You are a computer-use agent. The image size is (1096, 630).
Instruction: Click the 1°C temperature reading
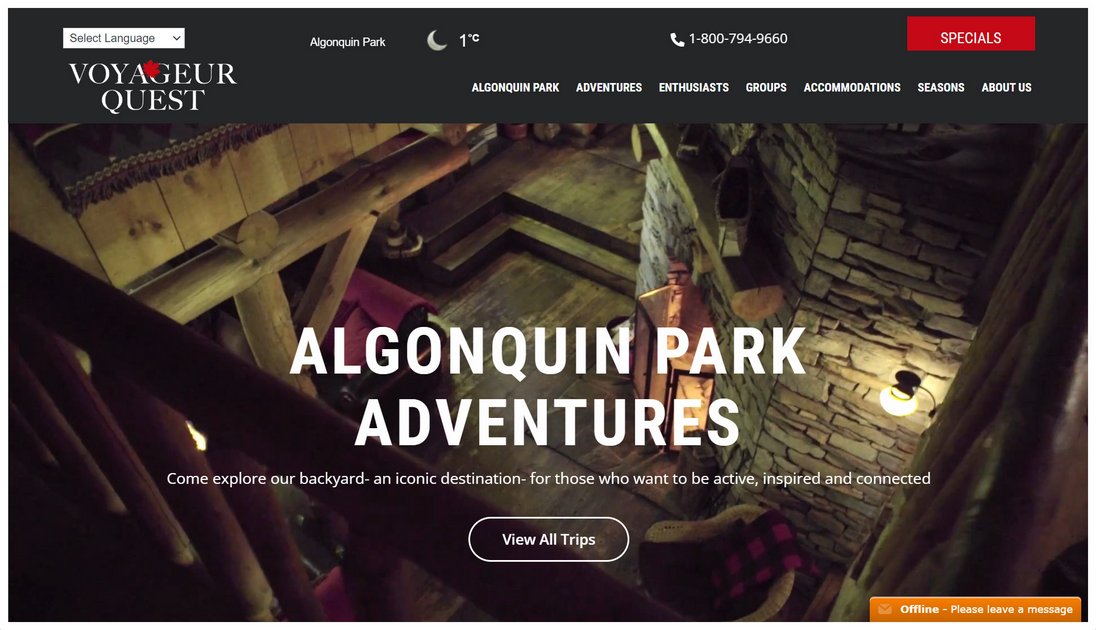click(x=469, y=40)
